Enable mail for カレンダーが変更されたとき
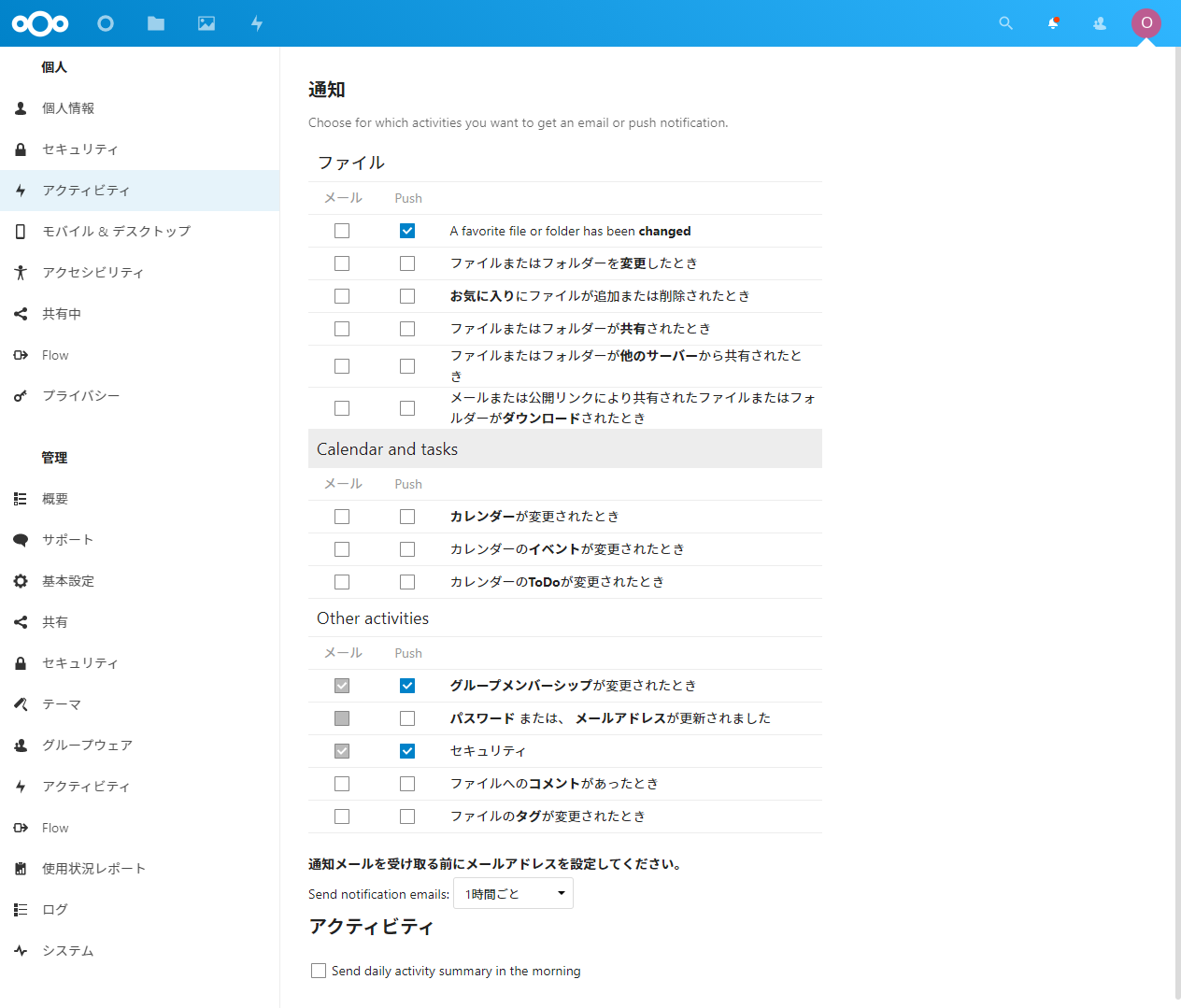This screenshot has width=1181, height=1008. [342, 517]
